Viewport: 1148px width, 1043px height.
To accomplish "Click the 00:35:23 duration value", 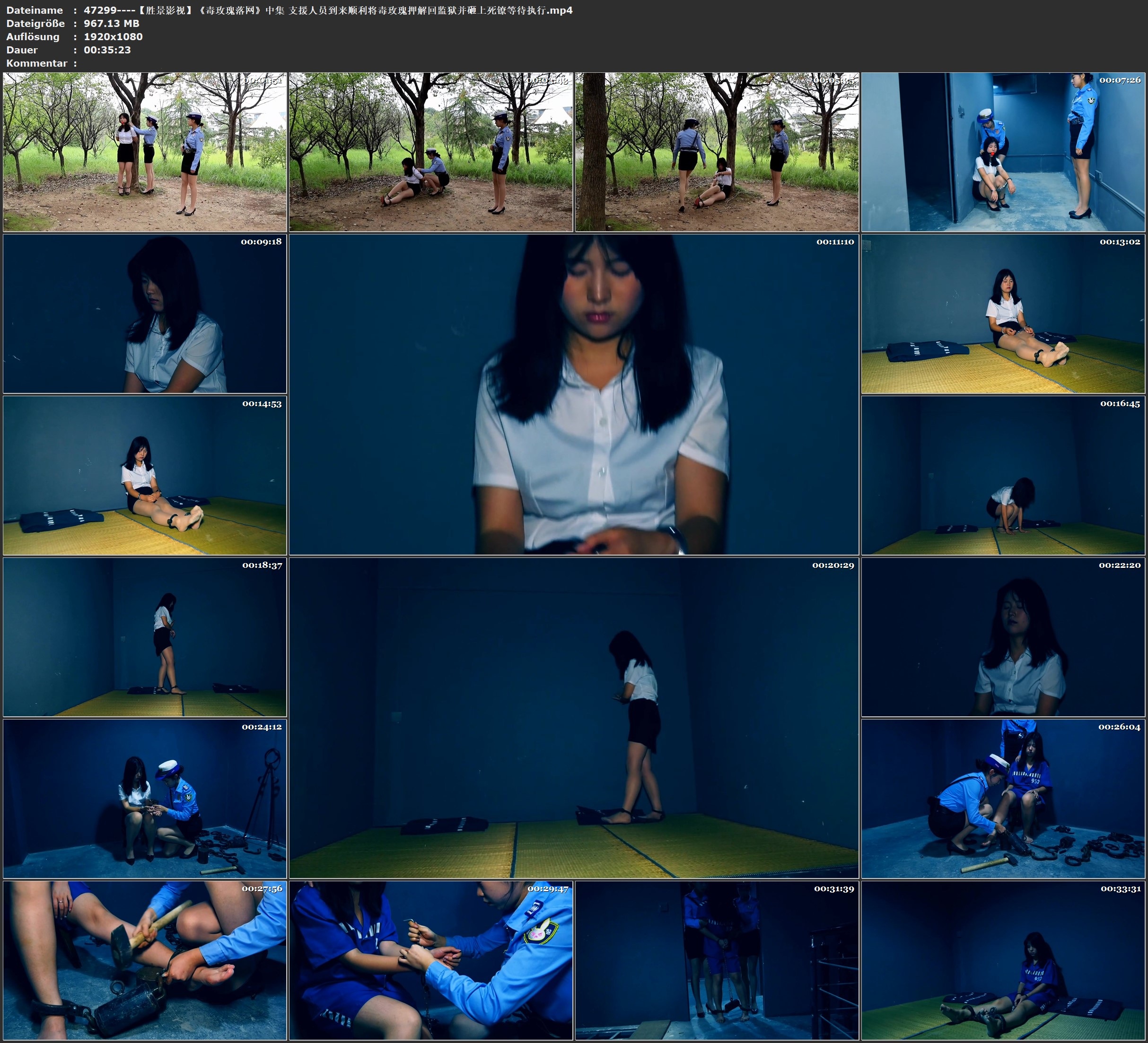I will [x=107, y=50].
